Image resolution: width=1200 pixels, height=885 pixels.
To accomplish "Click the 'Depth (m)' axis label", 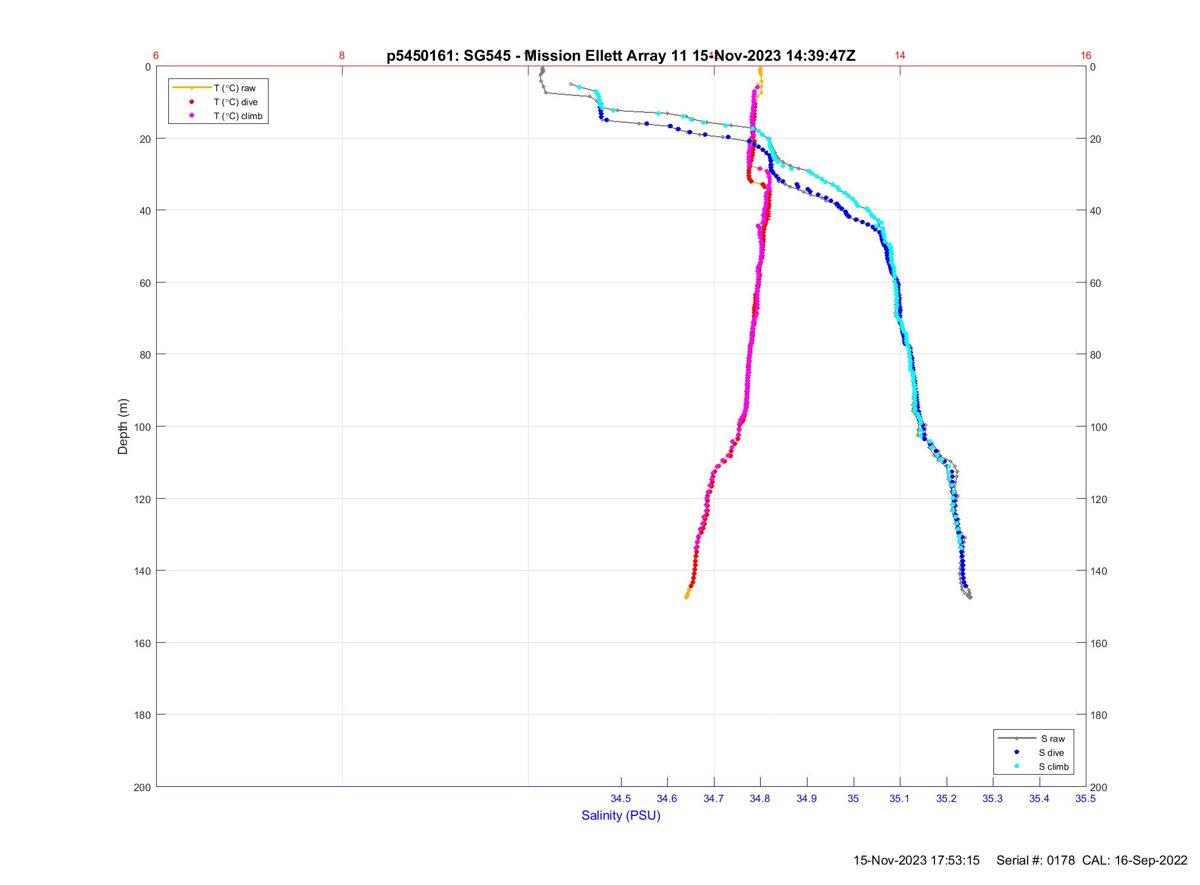I will point(124,427).
